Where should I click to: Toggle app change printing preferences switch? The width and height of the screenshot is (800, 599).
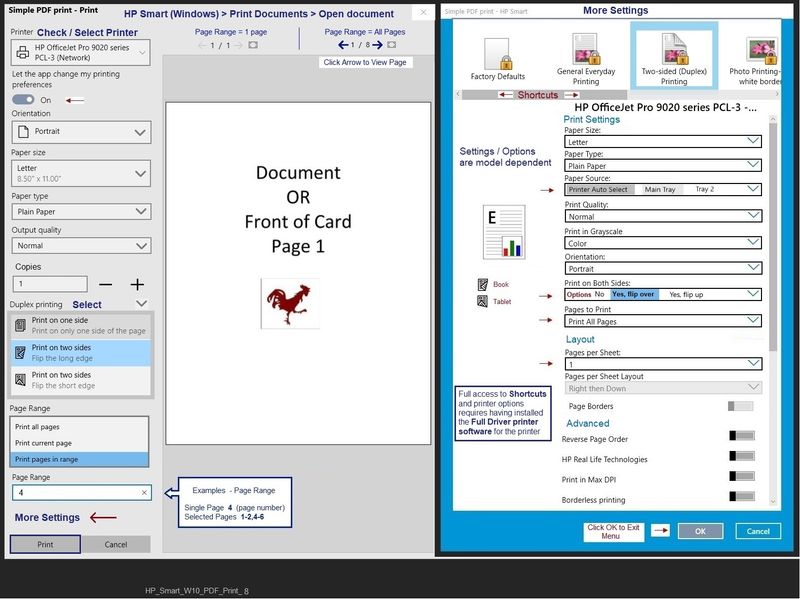(x=23, y=99)
